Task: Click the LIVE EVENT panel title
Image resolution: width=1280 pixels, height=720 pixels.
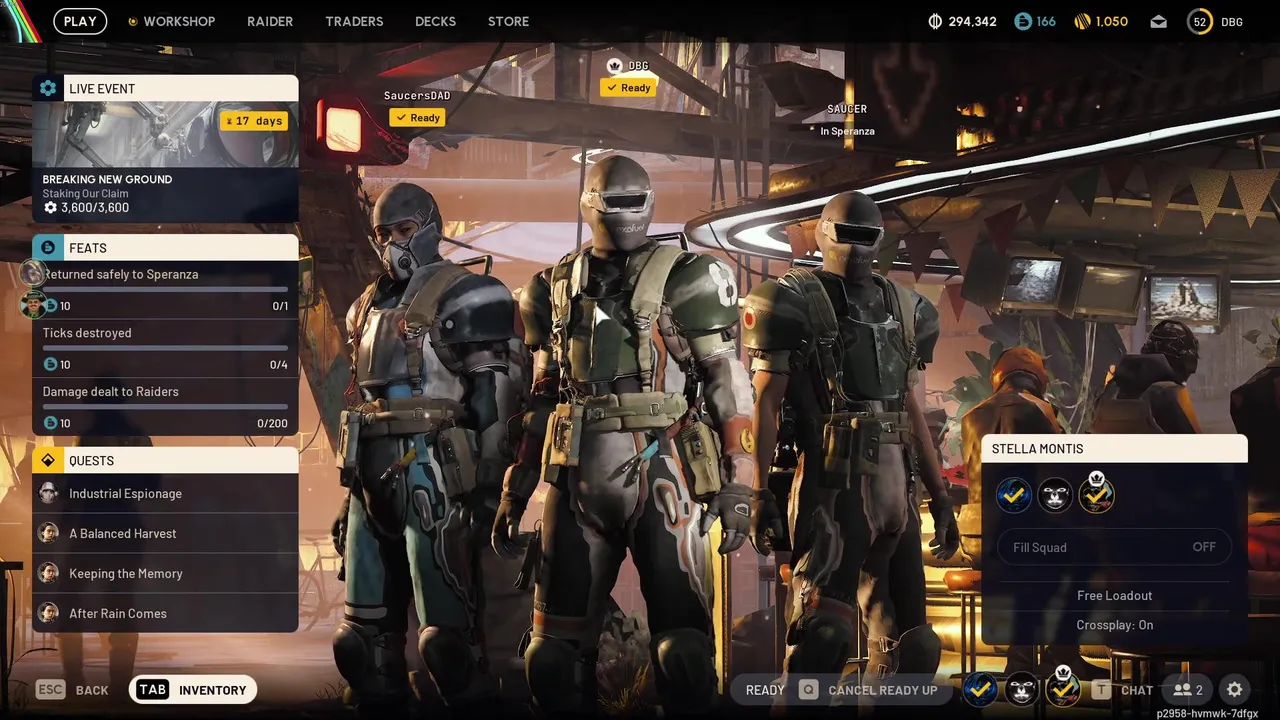Action: tap(102, 89)
